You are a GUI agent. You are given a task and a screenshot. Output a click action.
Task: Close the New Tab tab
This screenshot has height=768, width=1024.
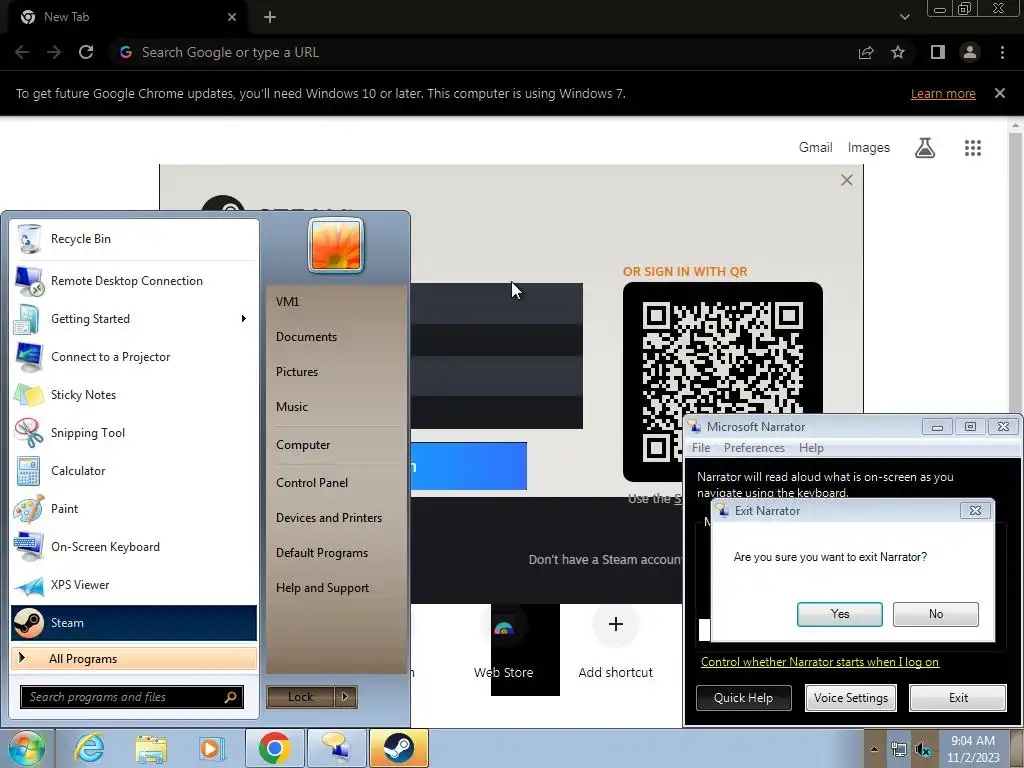(x=232, y=17)
